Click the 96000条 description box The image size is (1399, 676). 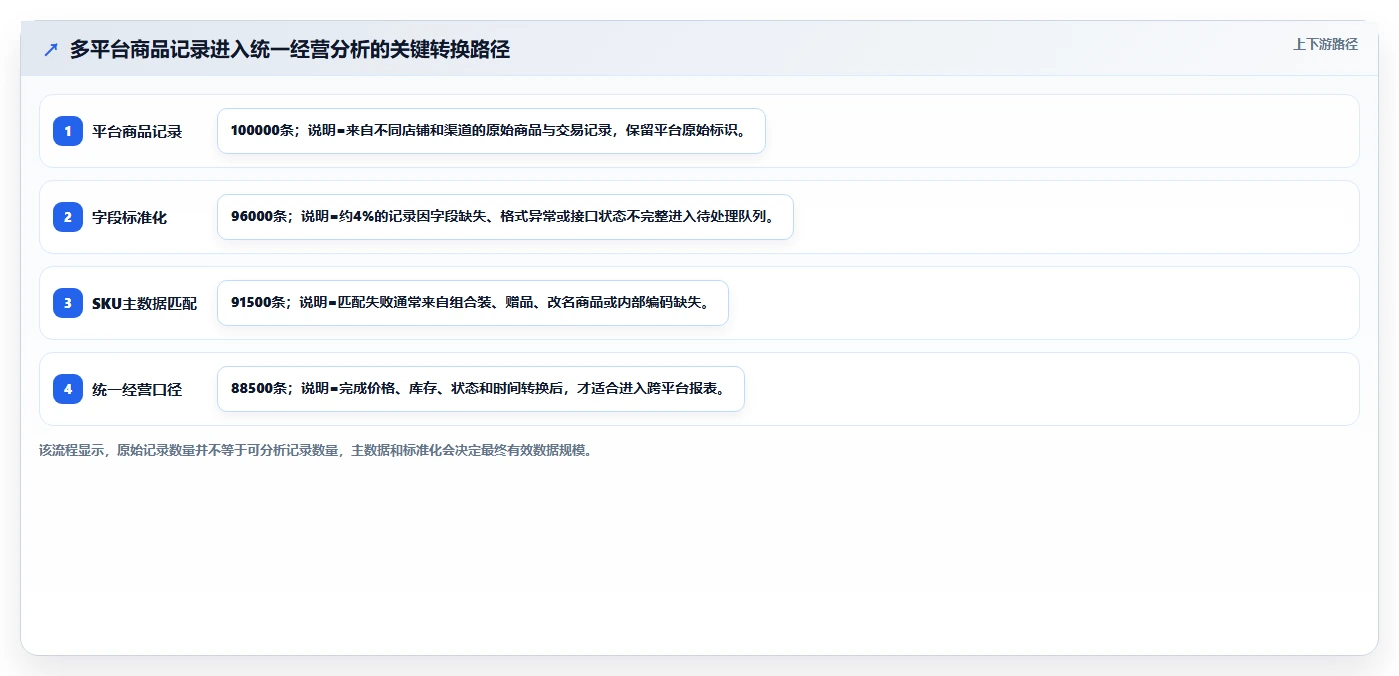coord(505,217)
